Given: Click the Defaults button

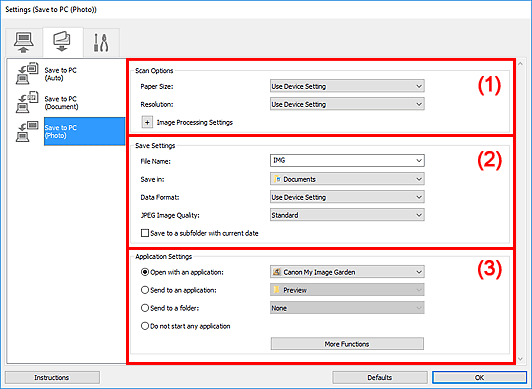Looking at the screenshot, I should point(380,377).
